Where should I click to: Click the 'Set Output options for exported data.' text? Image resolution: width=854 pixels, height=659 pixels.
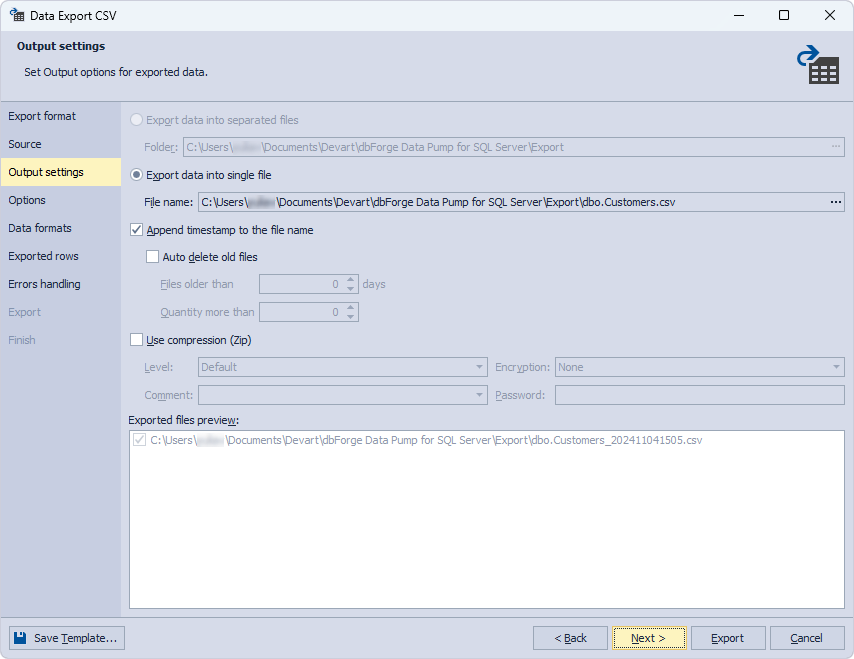coord(116,72)
